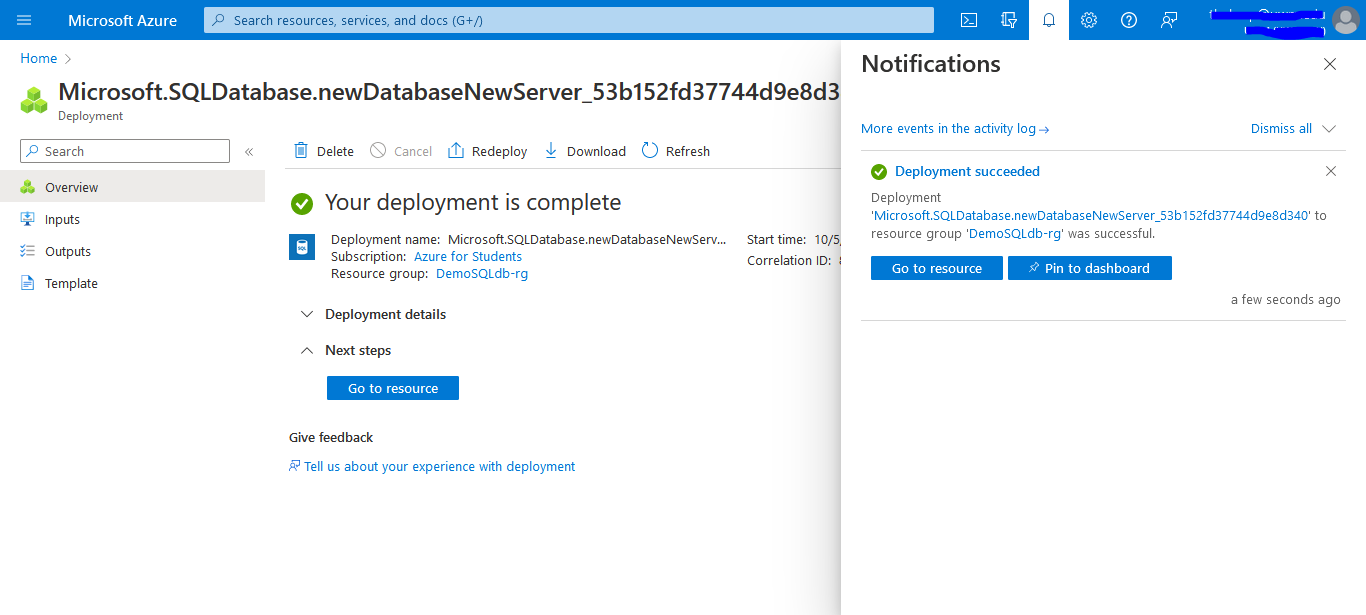The width and height of the screenshot is (1366, 615).
Task: Go to the Home breadcrumb link
Action: (38, 59)
